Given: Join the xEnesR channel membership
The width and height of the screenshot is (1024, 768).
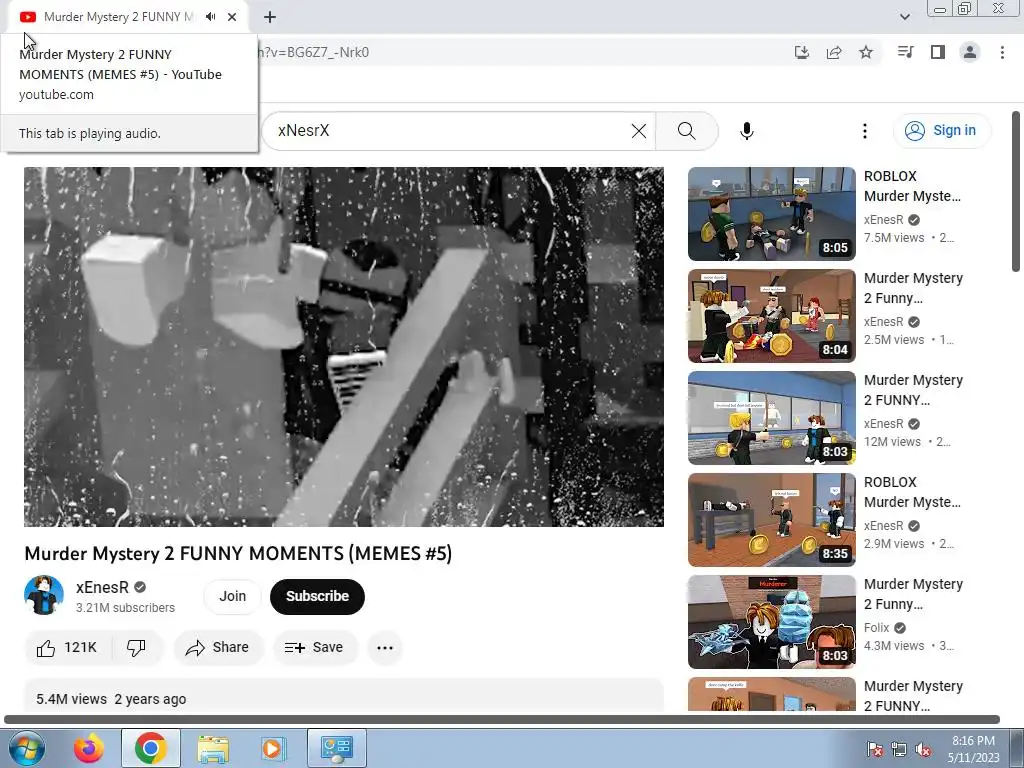Looking at the screenshot, I should coord(232,596).
